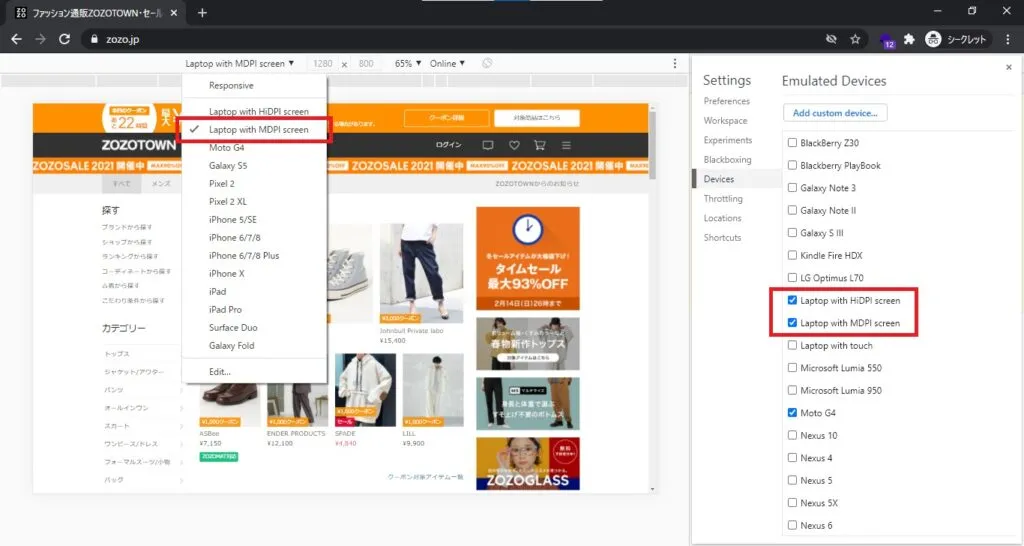Viewport: 1024px width, 546px height.
Task: Click the タイムセール 93%OFF banner
Action: click(528, 258)
